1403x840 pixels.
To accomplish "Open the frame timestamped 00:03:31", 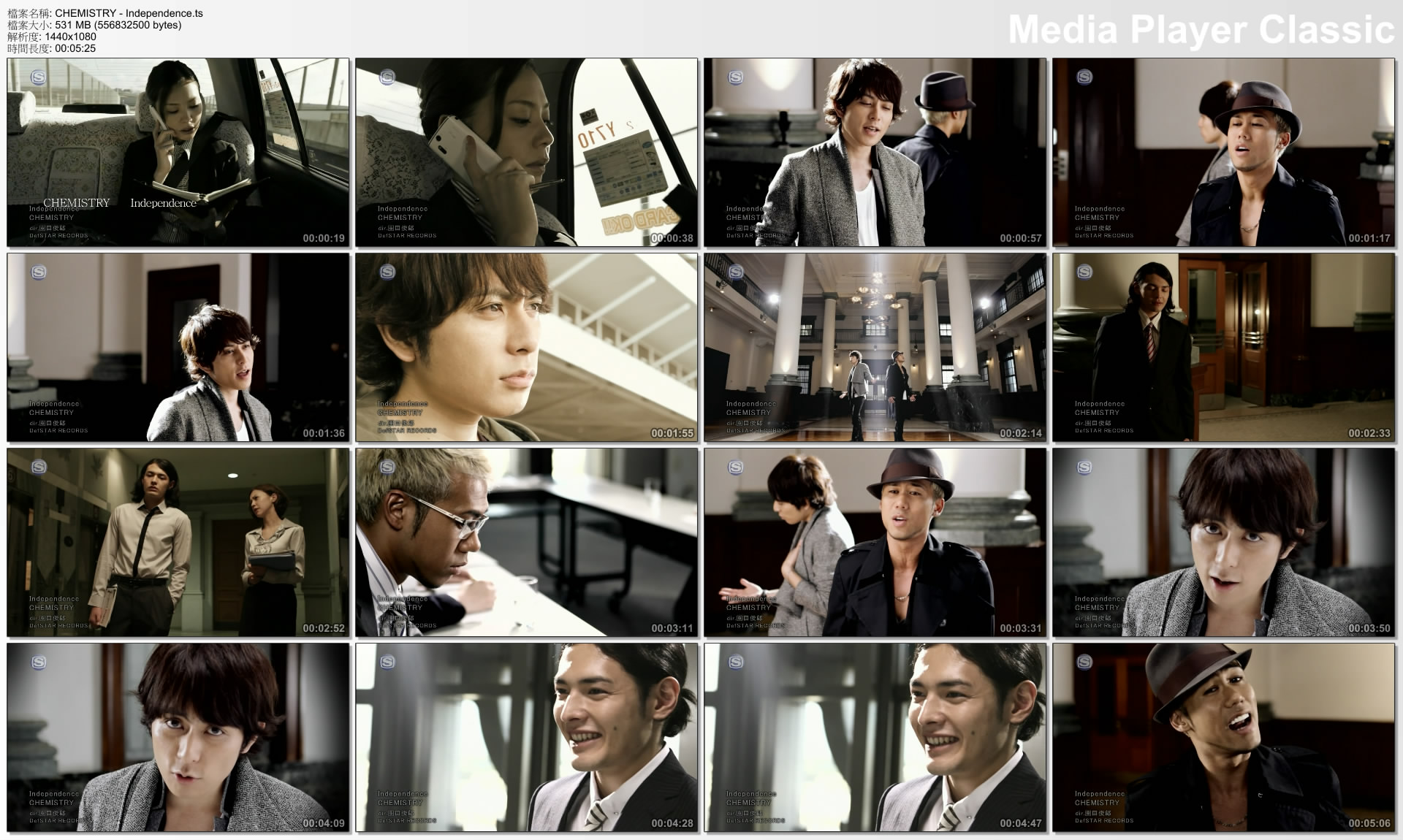I will pos(875,542).
